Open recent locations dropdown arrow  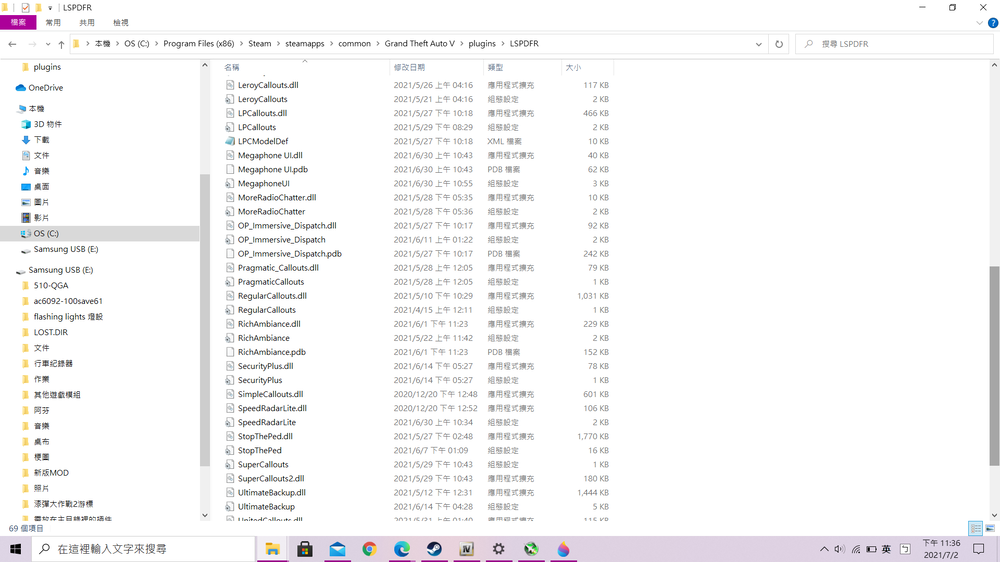click(x=48, y=44)
